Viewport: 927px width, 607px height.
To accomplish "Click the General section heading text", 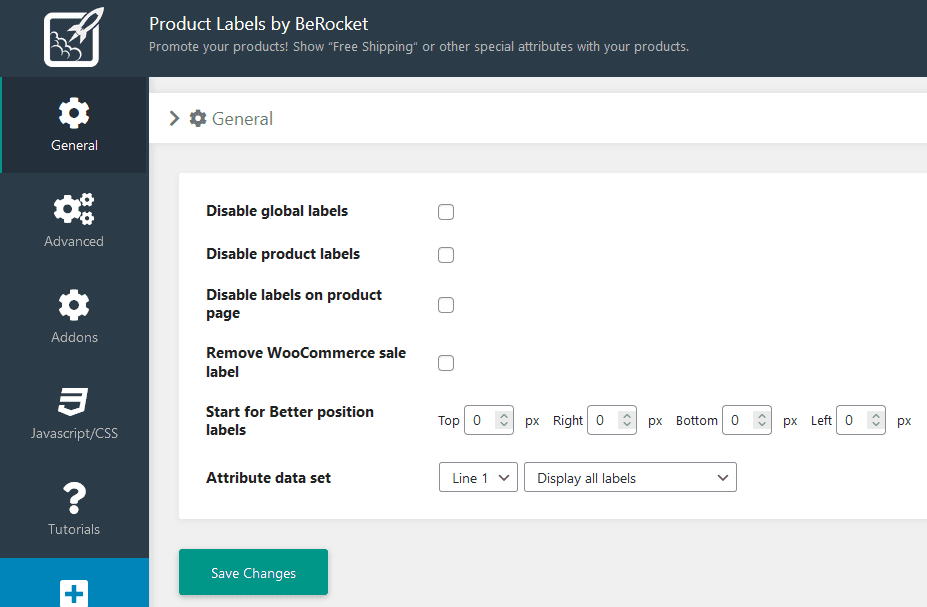I will [x=242, y=119].
